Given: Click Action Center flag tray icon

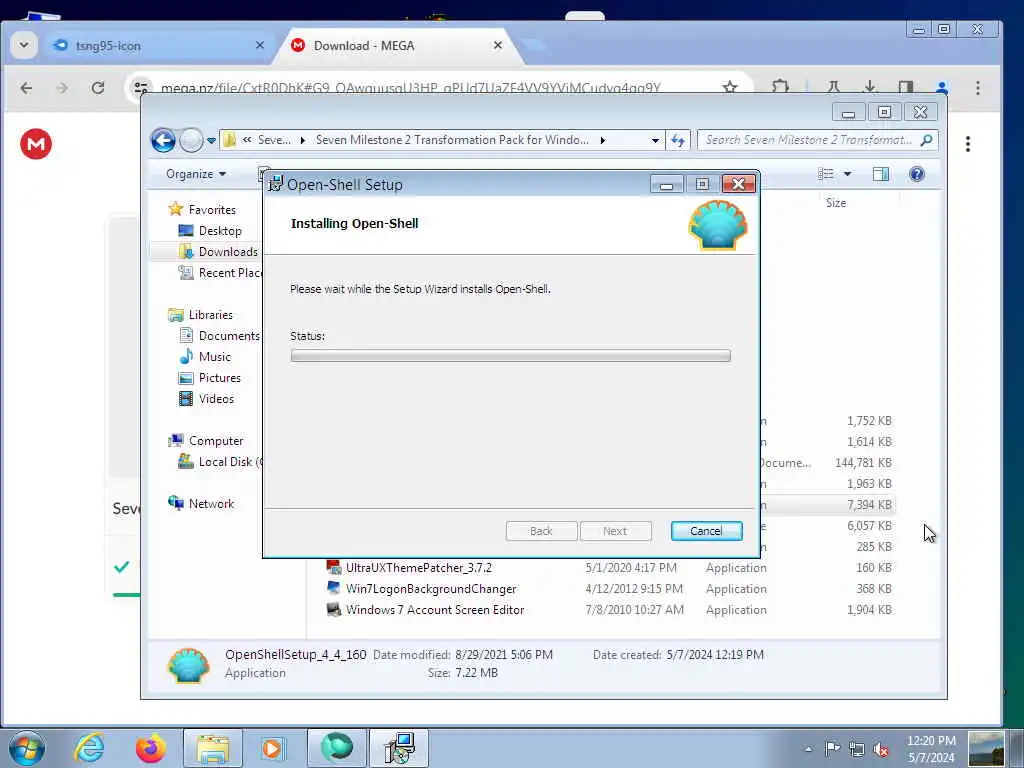Looking at the screenshot, I should [x=832, y=749].
